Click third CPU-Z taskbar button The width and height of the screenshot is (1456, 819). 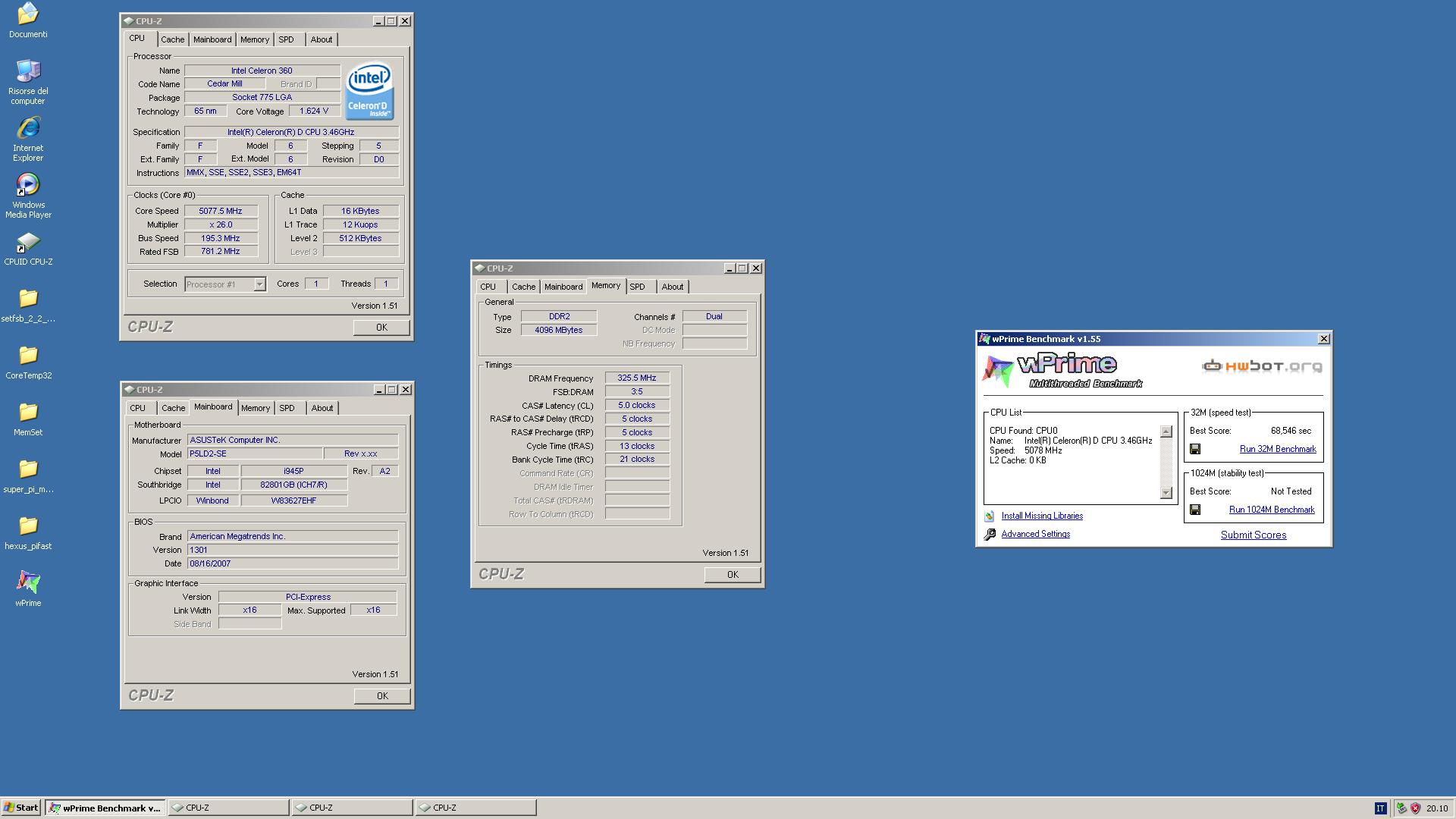point(475,808)
